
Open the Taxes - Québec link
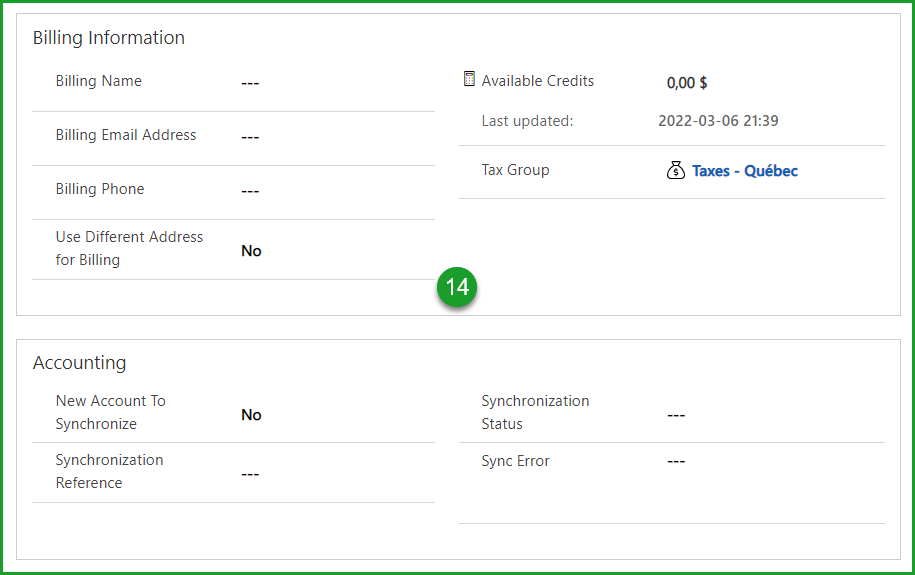coord(744,171)
